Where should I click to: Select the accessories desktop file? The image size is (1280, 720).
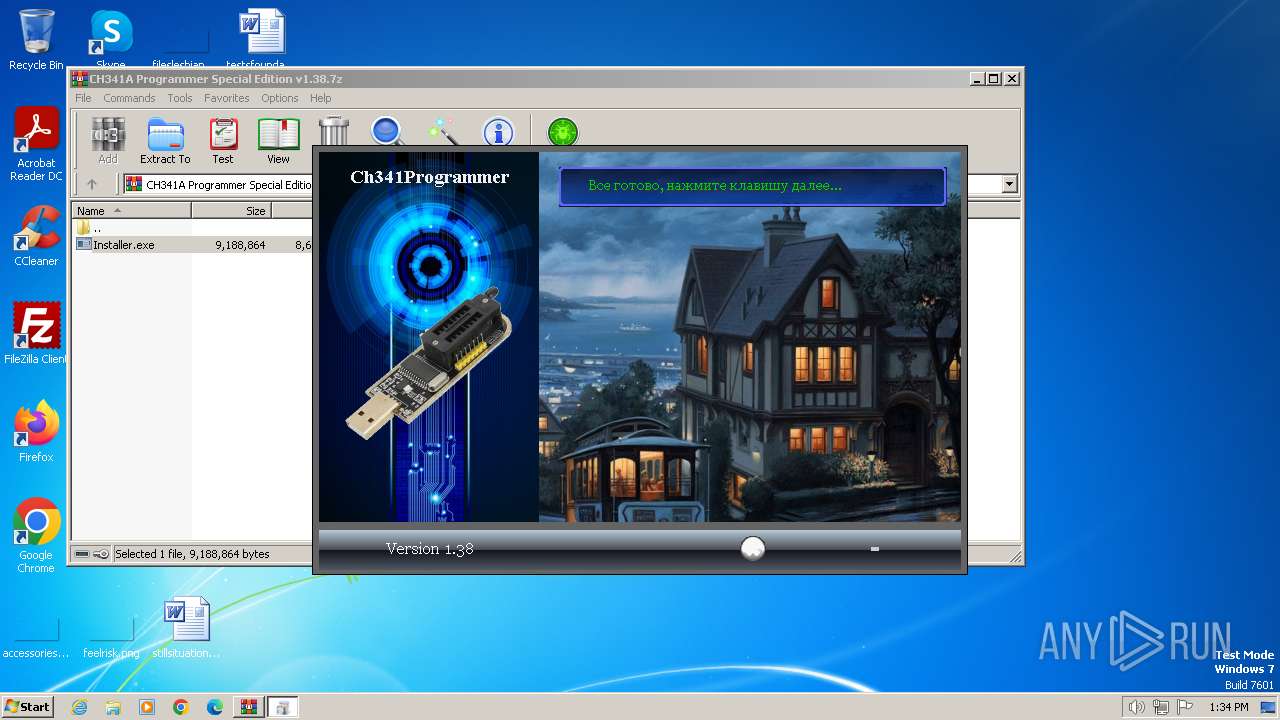click(36, 639)
